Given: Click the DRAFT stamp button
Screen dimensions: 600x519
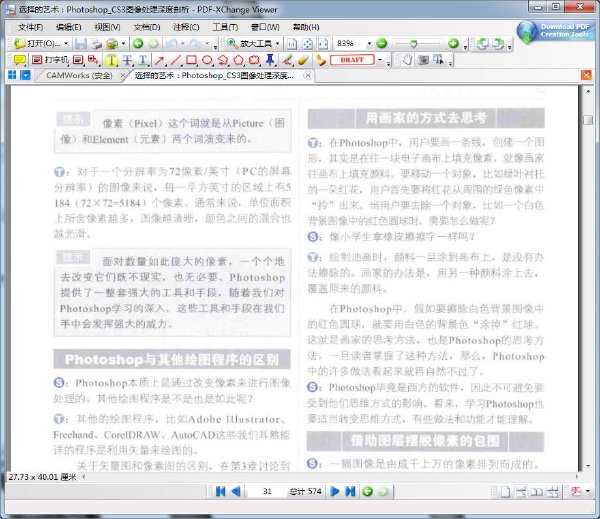Looking at the screenshot, I should tap(352, 60).
